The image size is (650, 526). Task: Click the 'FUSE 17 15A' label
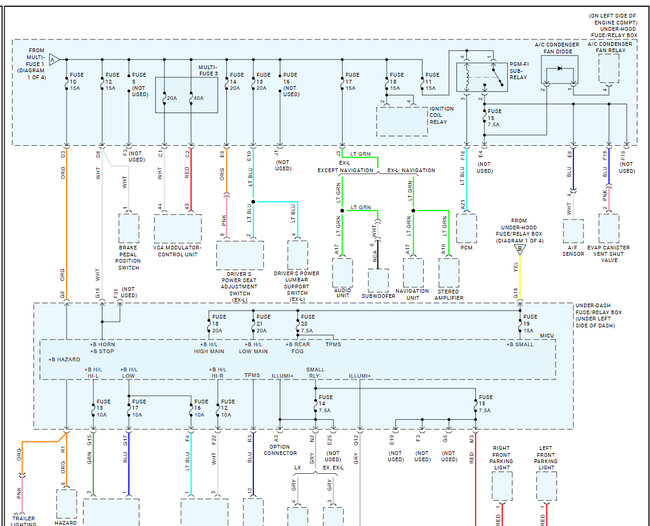click(x=352, y=82)
